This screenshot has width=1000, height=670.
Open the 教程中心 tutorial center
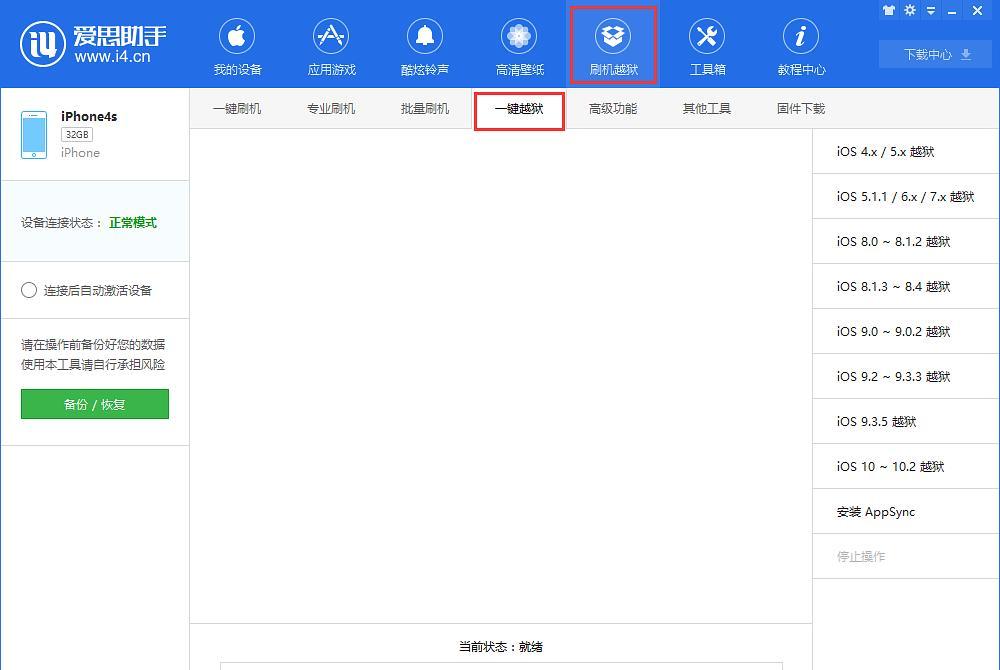pos(801,47)
